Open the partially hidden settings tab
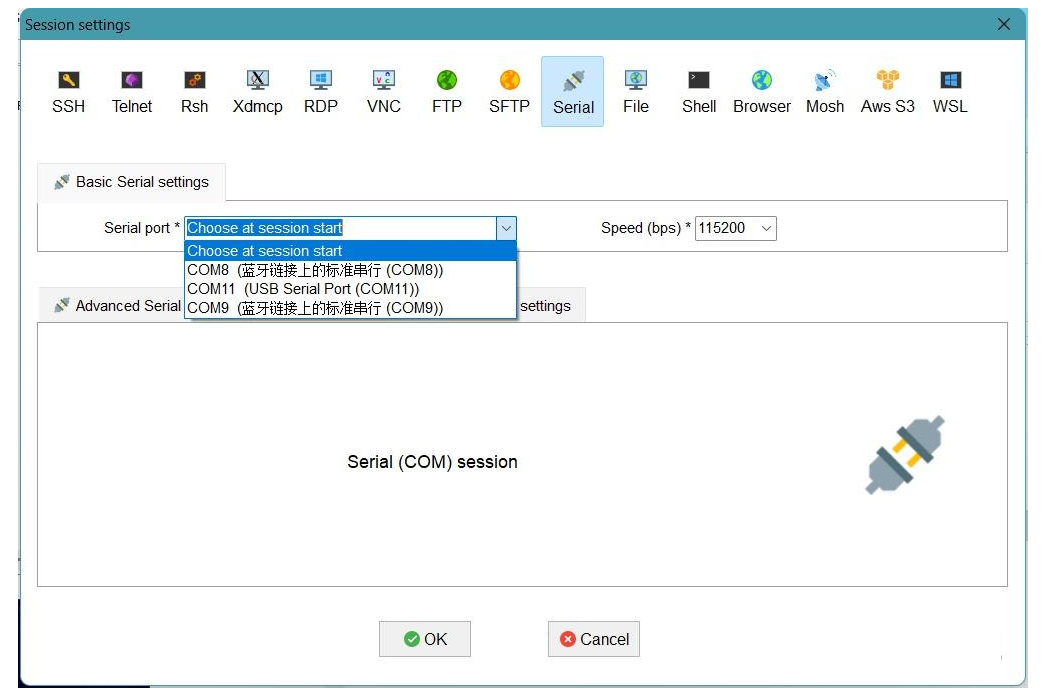This screenshot has height=691, width=1049. click(x=551, y=306)
